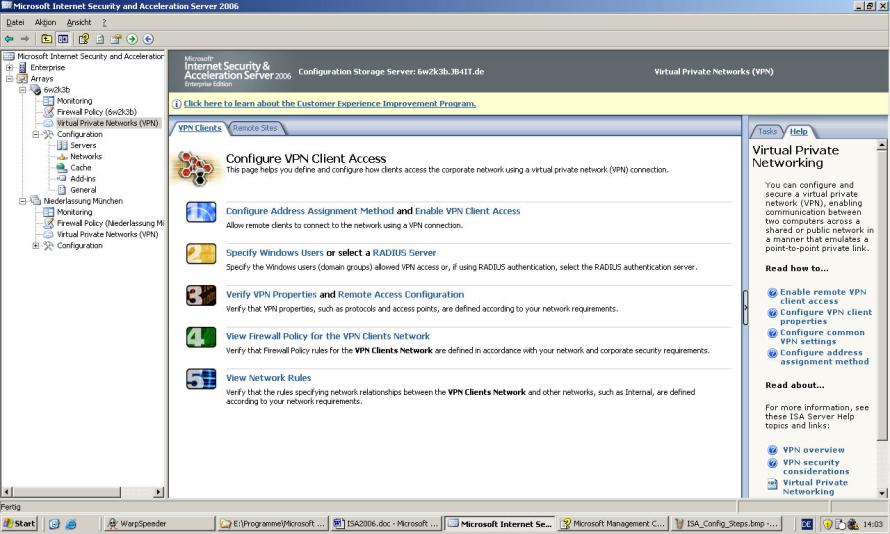890x534 pixels.
Task: Select Servers under Configuration in the tree
Action: pyautogui.click(x=83, y=145)
